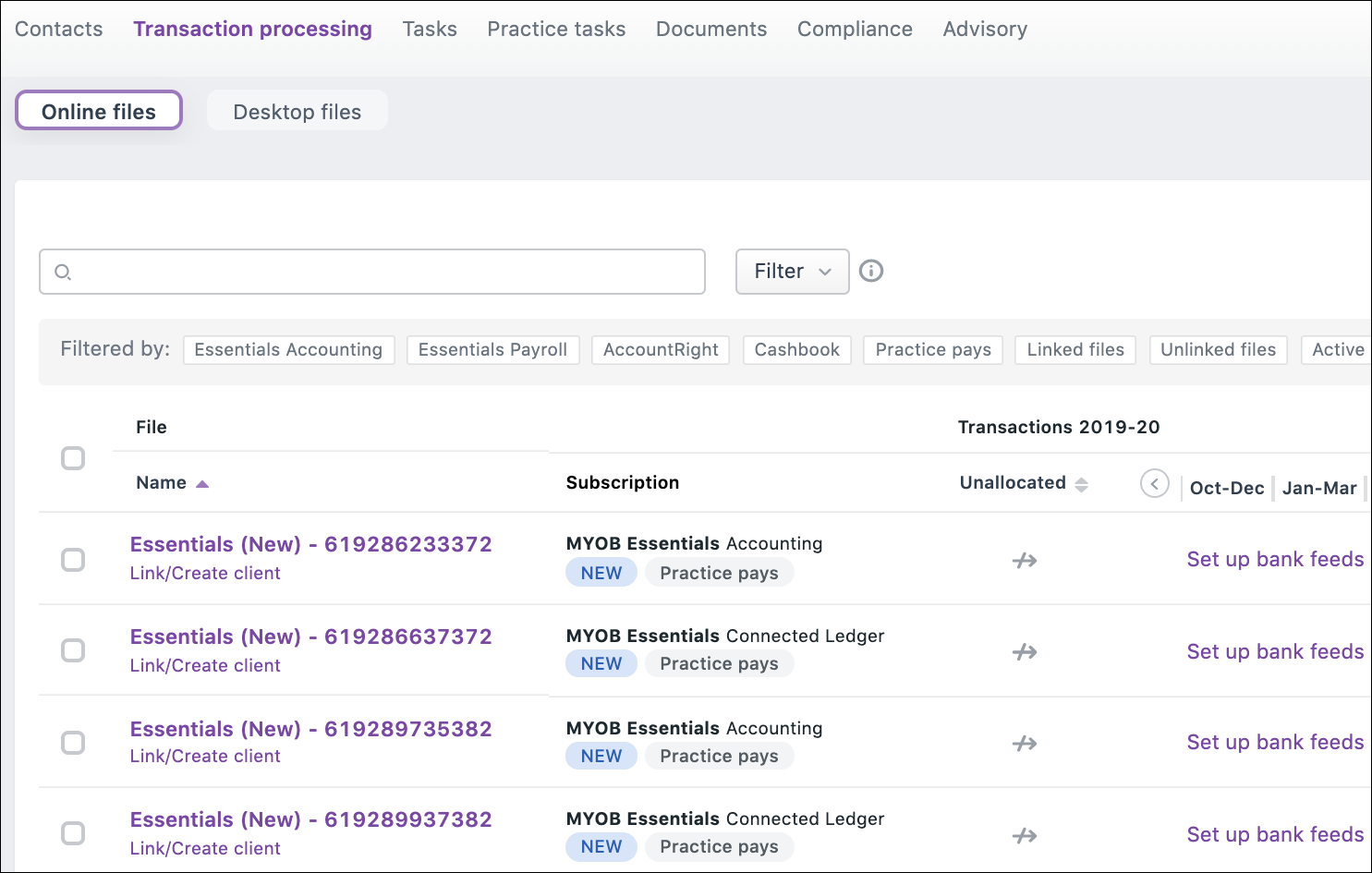The height and width of the screenshot is (873, 1372).
Task: Click Link/Create client under file 619289735382
Action: (x=205, y=756)
